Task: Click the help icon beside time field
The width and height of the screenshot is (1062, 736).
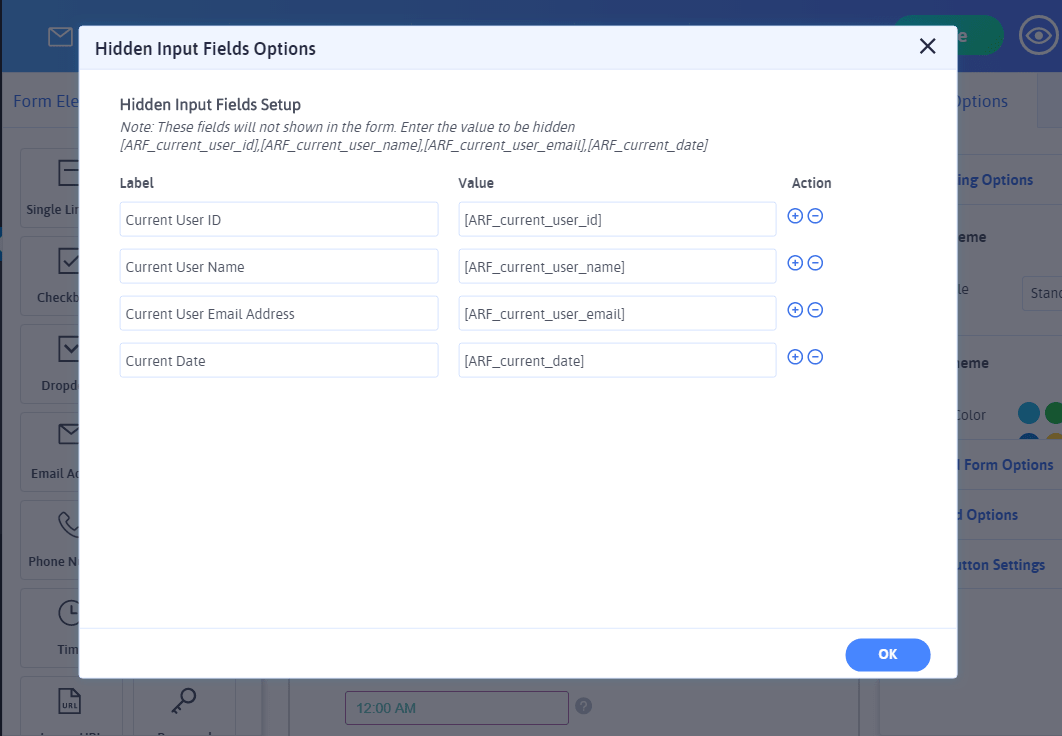Action: pyautogui.click(x=584, y=706)
